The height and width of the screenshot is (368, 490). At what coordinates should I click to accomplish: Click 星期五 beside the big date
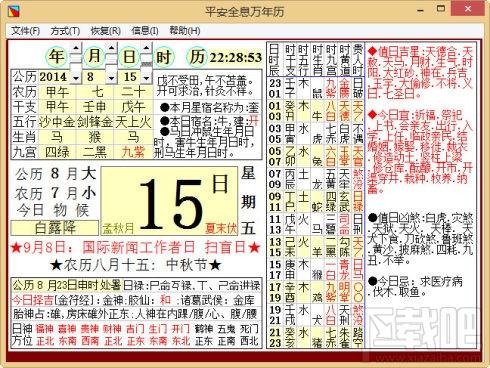(x=248, y=201)
